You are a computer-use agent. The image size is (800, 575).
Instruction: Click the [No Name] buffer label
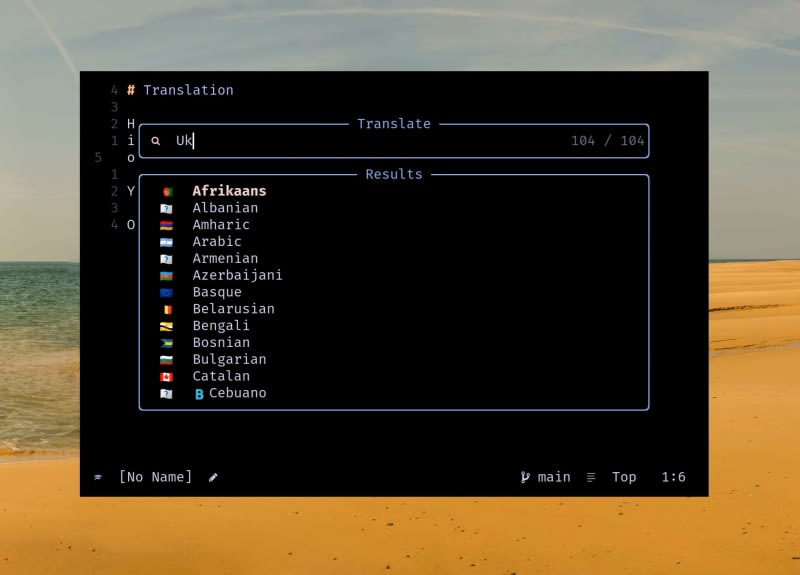[x=155, y=477]
